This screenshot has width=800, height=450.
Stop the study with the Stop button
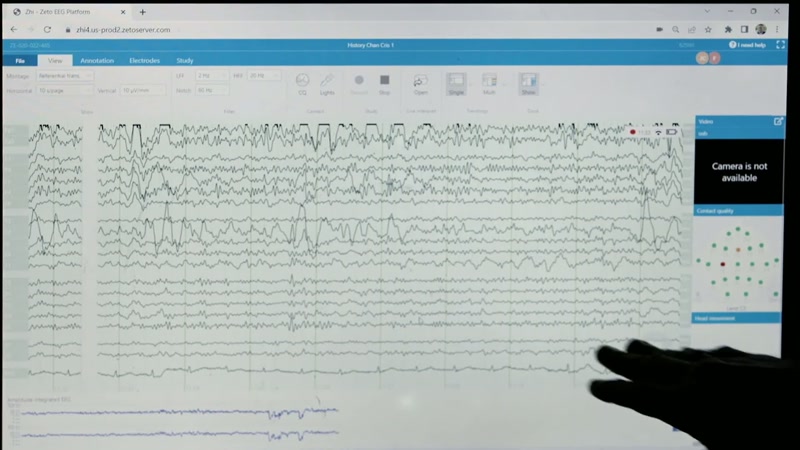[x=385, y=84]
